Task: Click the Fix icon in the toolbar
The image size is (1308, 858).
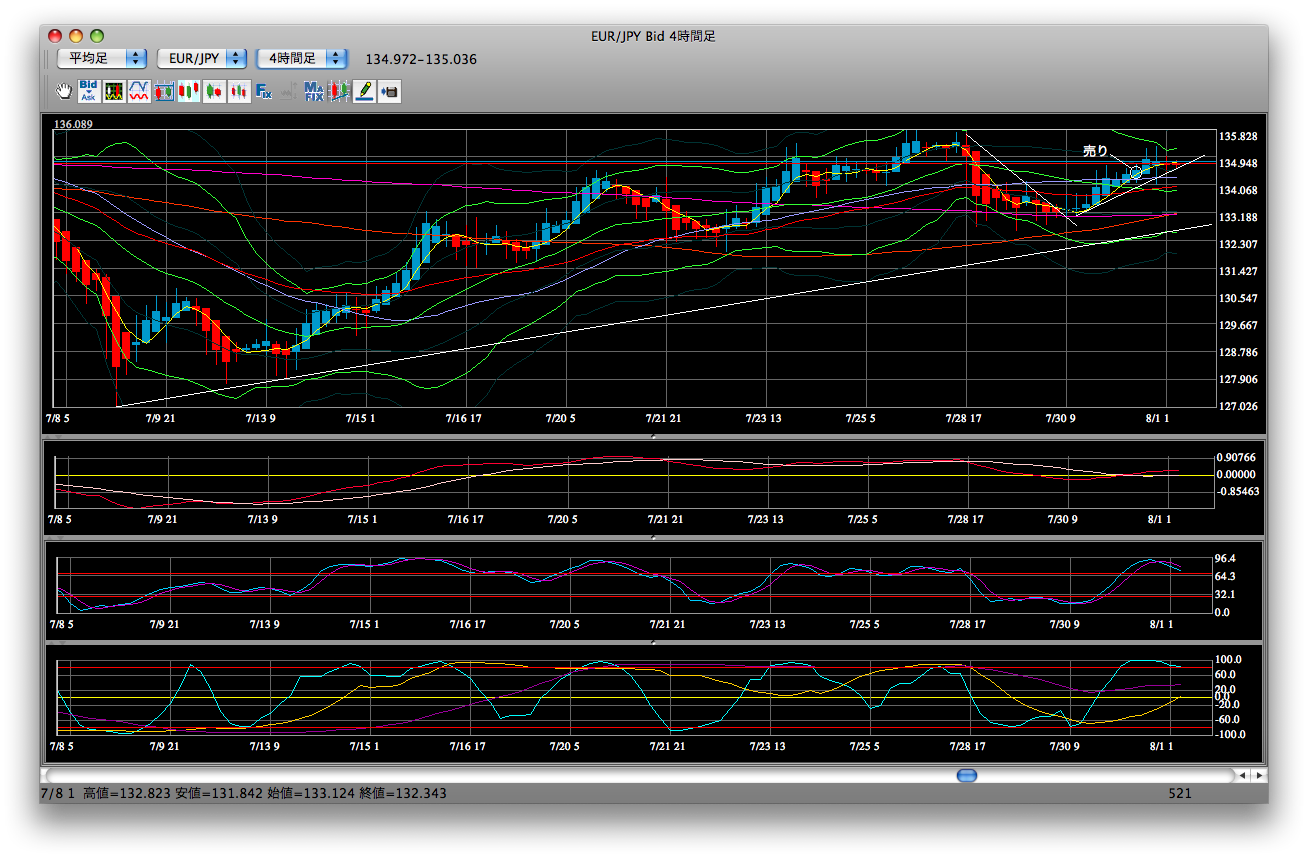Action: click(264, 91)
